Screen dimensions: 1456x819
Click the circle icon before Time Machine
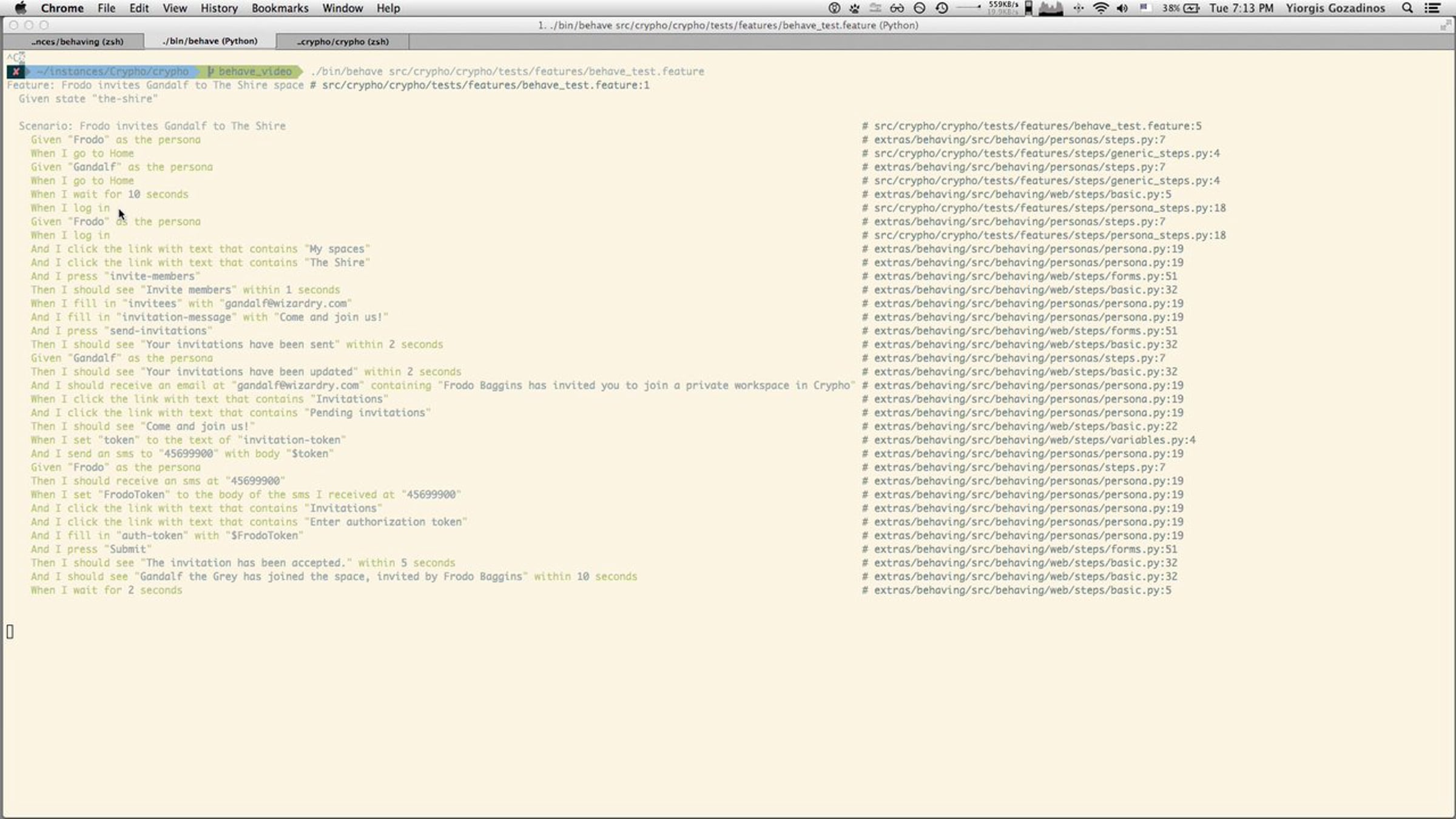919,8
